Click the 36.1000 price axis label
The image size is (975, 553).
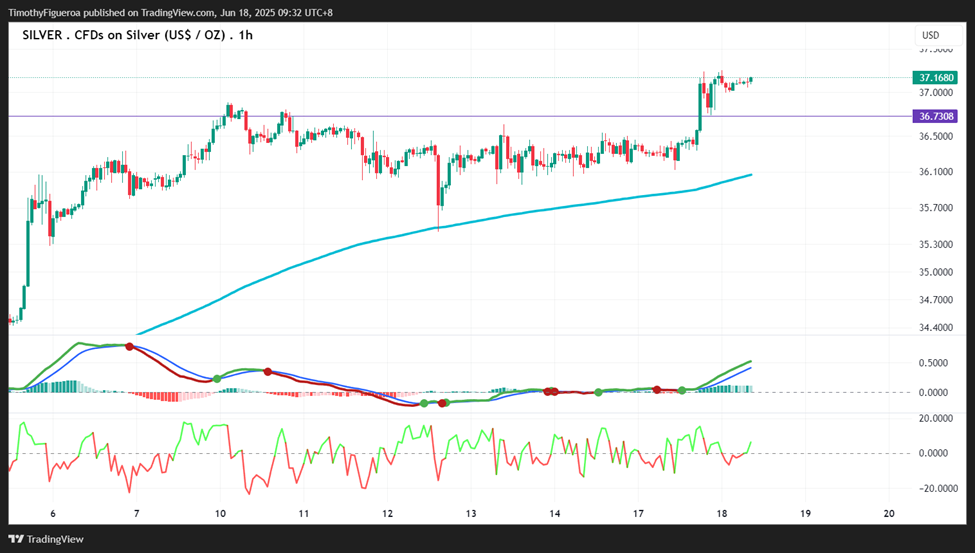coord(936,172)
